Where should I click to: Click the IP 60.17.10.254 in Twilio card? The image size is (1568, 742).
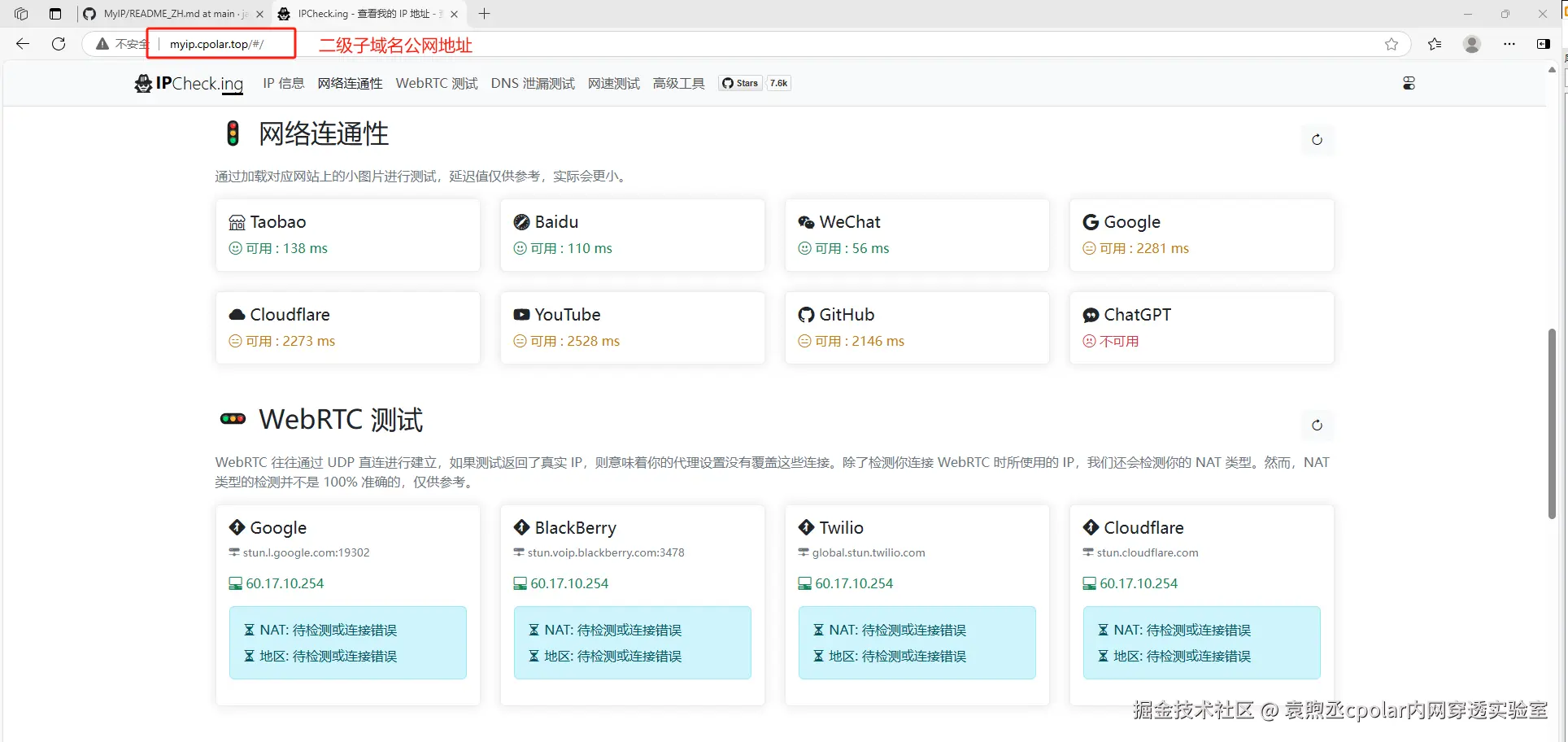click(x=854, y=583)
